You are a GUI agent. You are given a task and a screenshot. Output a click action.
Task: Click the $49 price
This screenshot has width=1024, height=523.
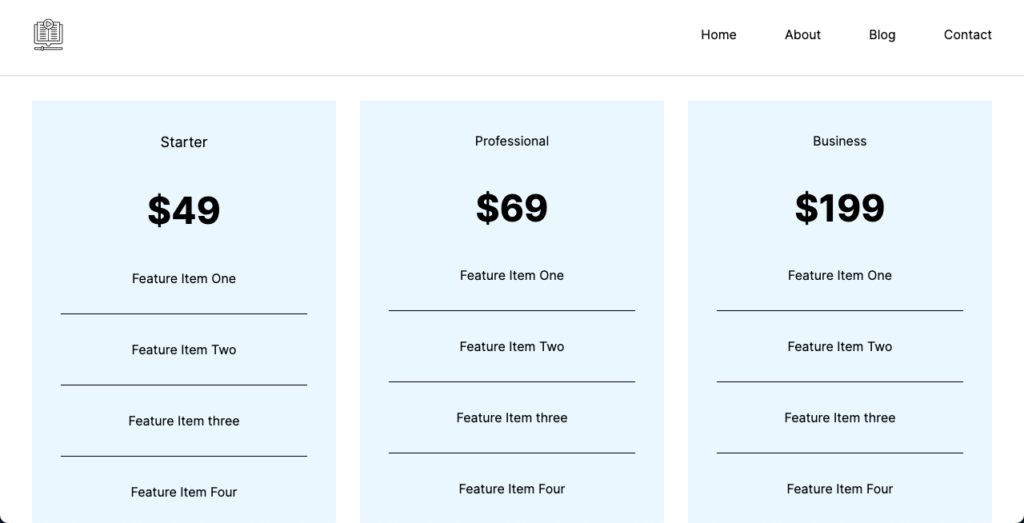point(184,210)
